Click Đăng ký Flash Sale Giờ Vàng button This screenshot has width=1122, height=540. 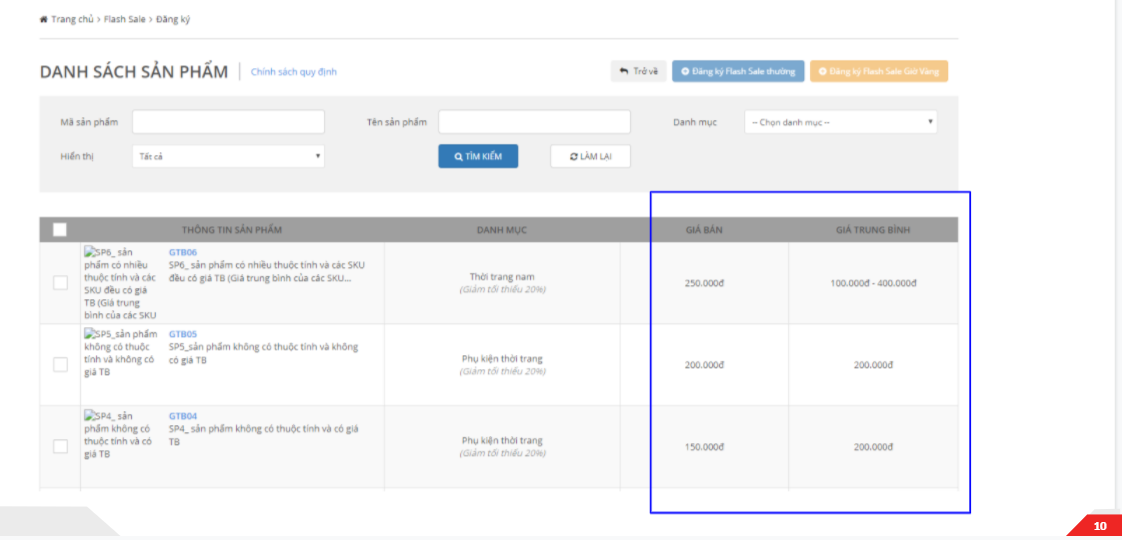[878, 72]
